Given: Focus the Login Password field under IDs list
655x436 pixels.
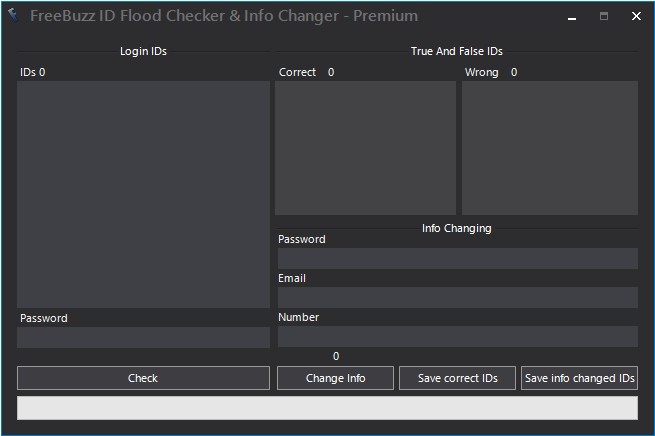Looking at the screenshot, I should pos(143,337).
